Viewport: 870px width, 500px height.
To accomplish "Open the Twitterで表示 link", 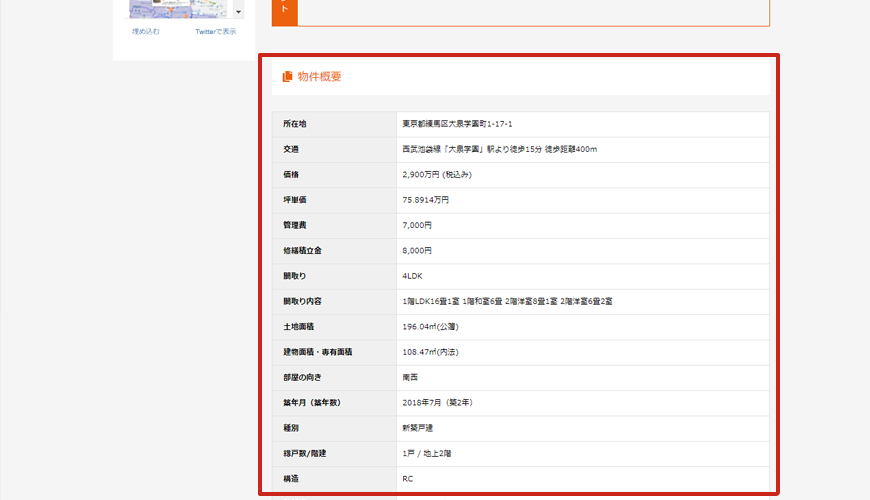I will point(215,32).
